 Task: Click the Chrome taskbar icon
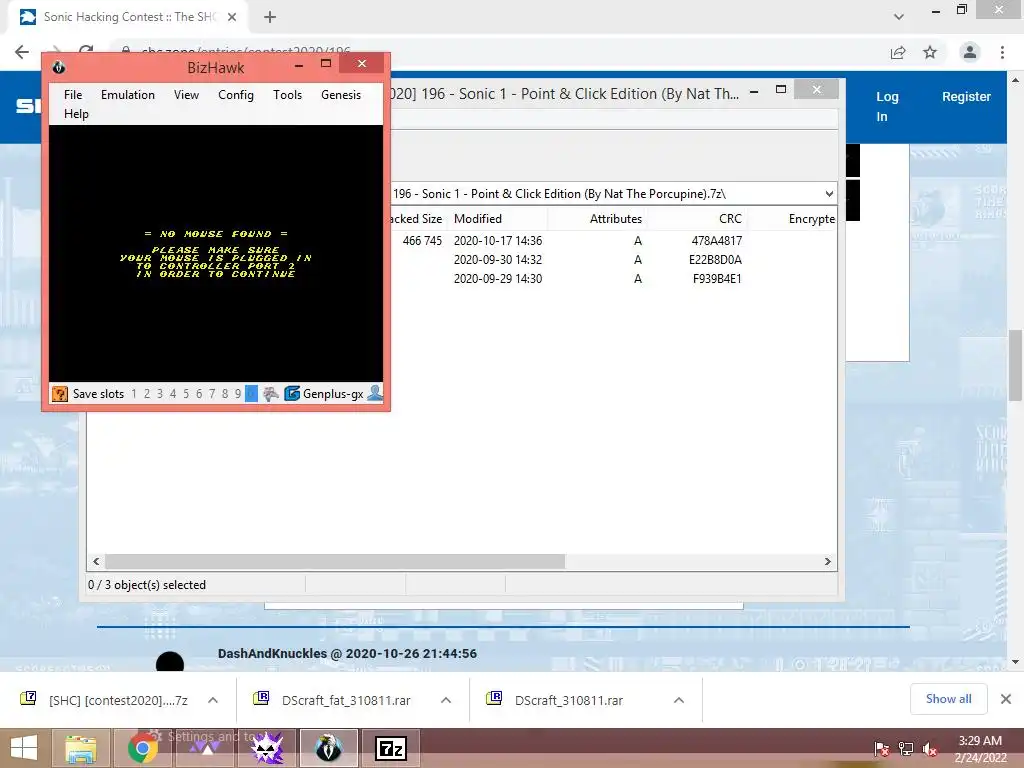[x=142, y=748]
